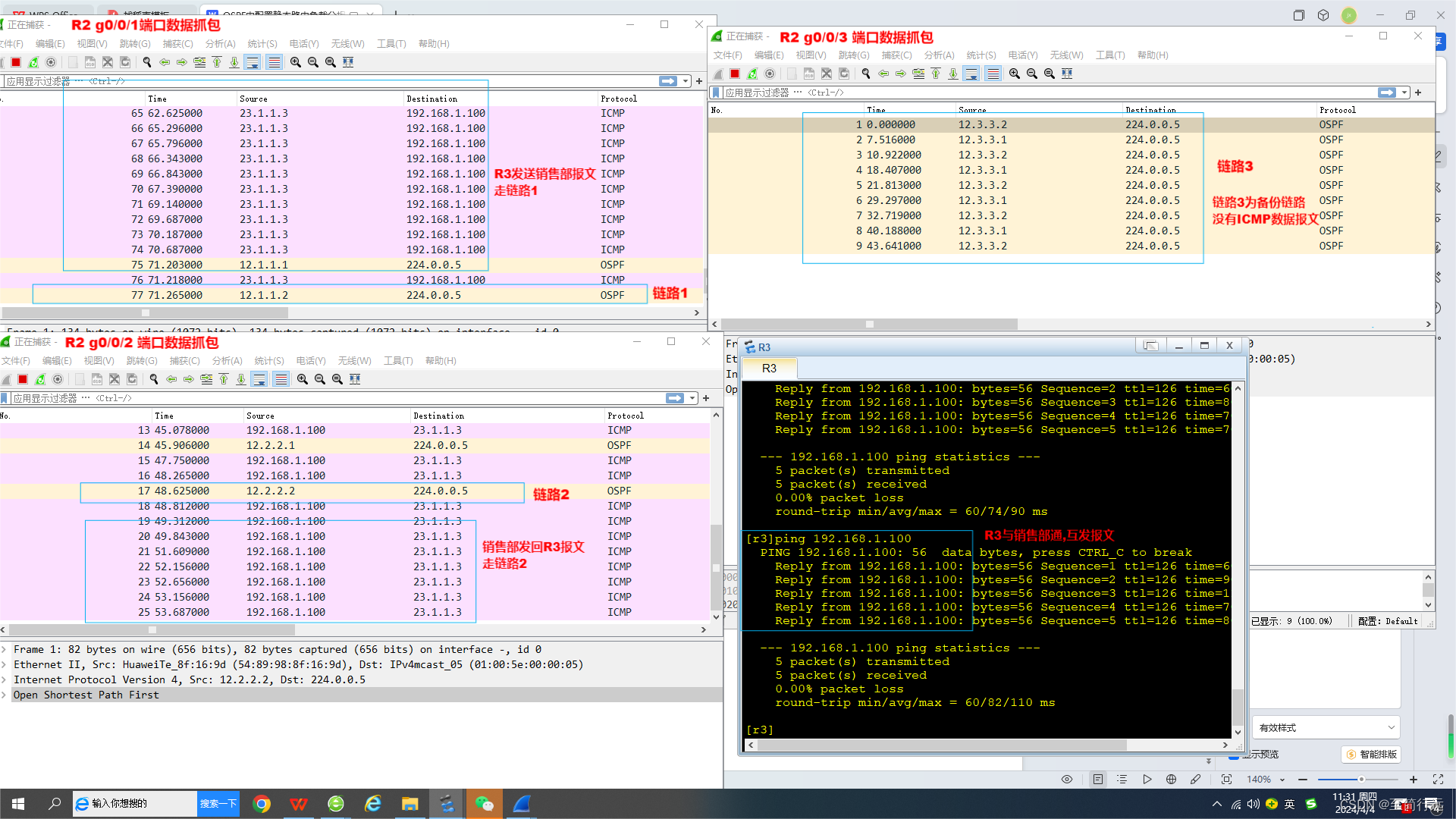The width and height of the screenshot is (1456, 819).
Task: Zoom in packet text in g0/0/1 window
Action: [296, 62]
